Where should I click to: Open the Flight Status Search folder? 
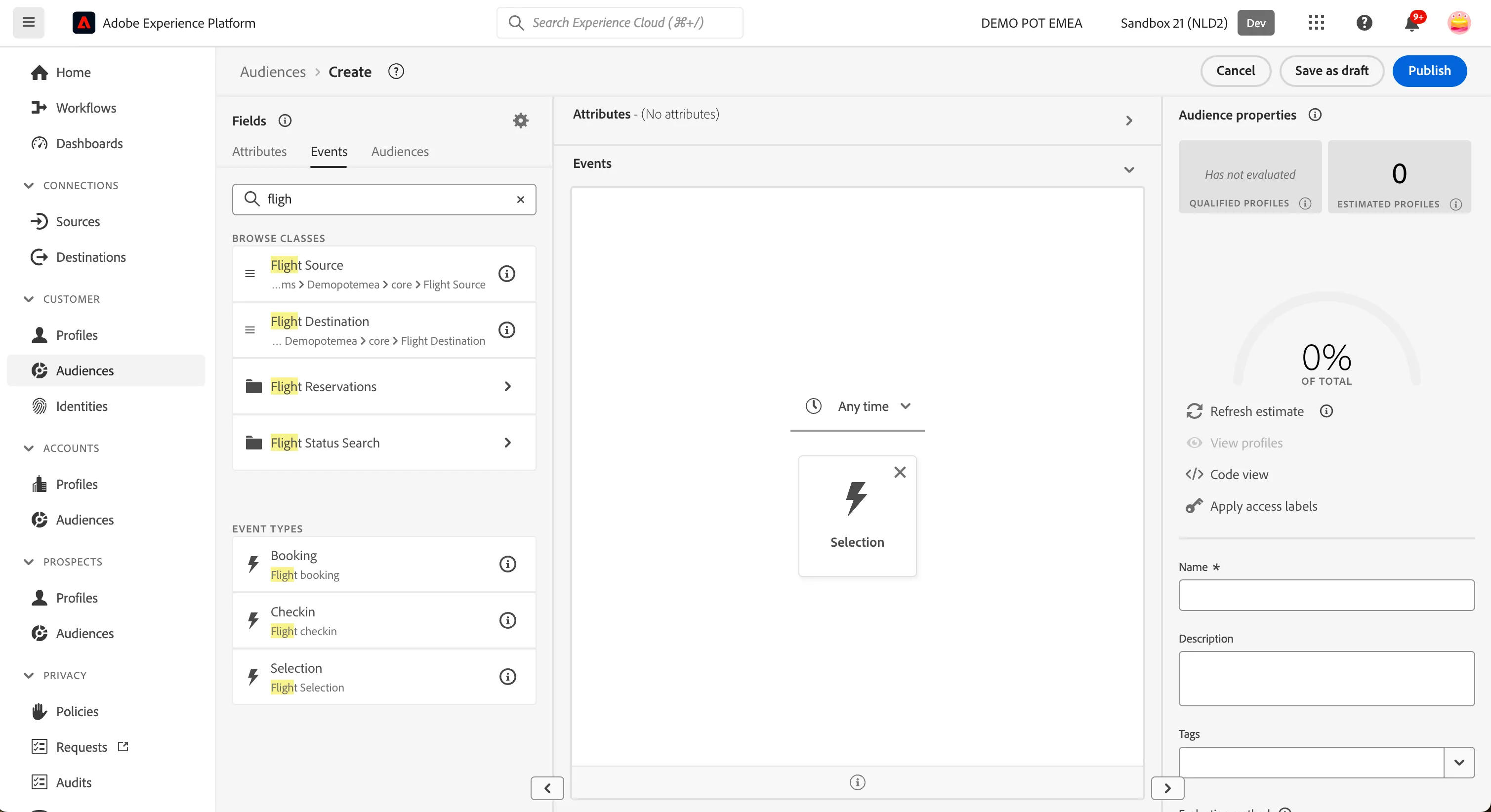[384, 443]
